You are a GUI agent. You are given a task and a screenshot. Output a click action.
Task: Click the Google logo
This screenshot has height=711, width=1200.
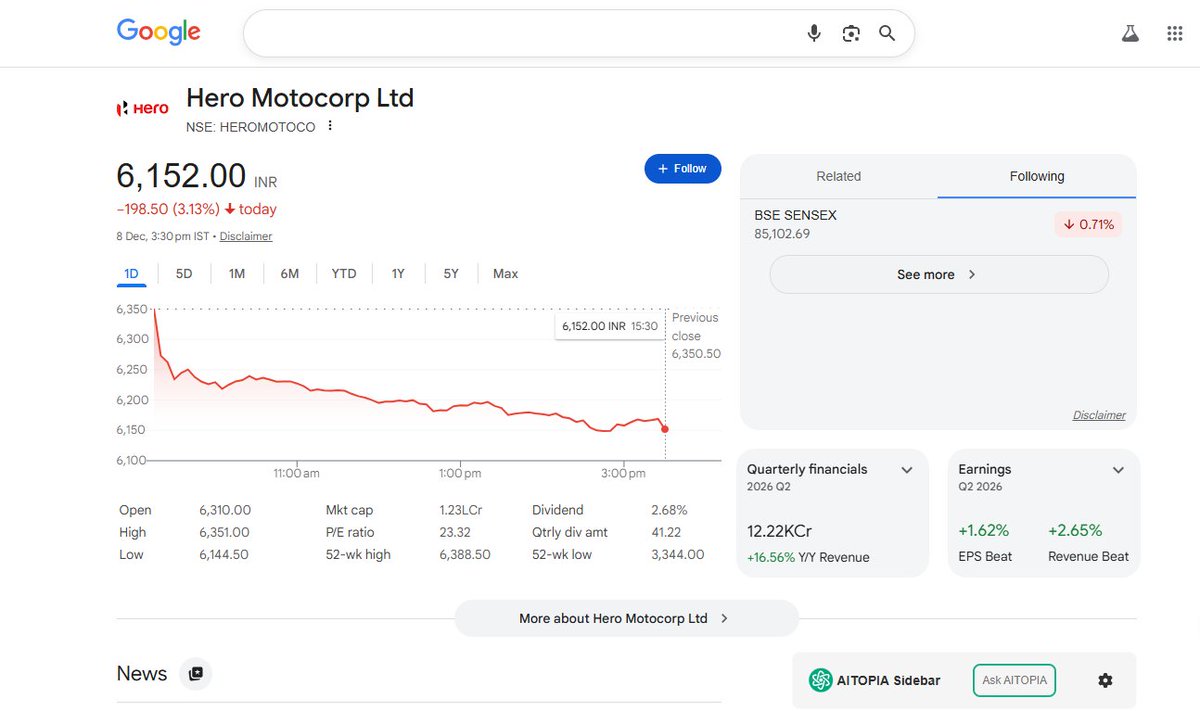pyautogui.click(x=158, y=32)
